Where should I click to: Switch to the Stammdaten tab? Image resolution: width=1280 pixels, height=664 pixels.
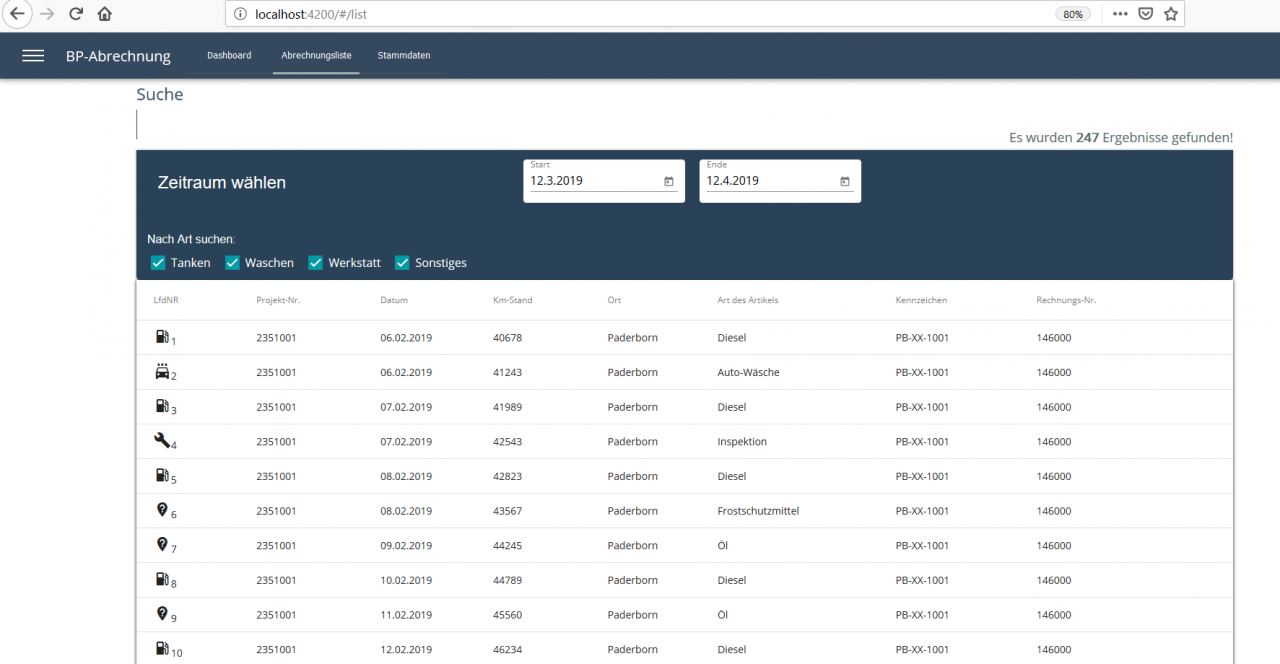404,56
